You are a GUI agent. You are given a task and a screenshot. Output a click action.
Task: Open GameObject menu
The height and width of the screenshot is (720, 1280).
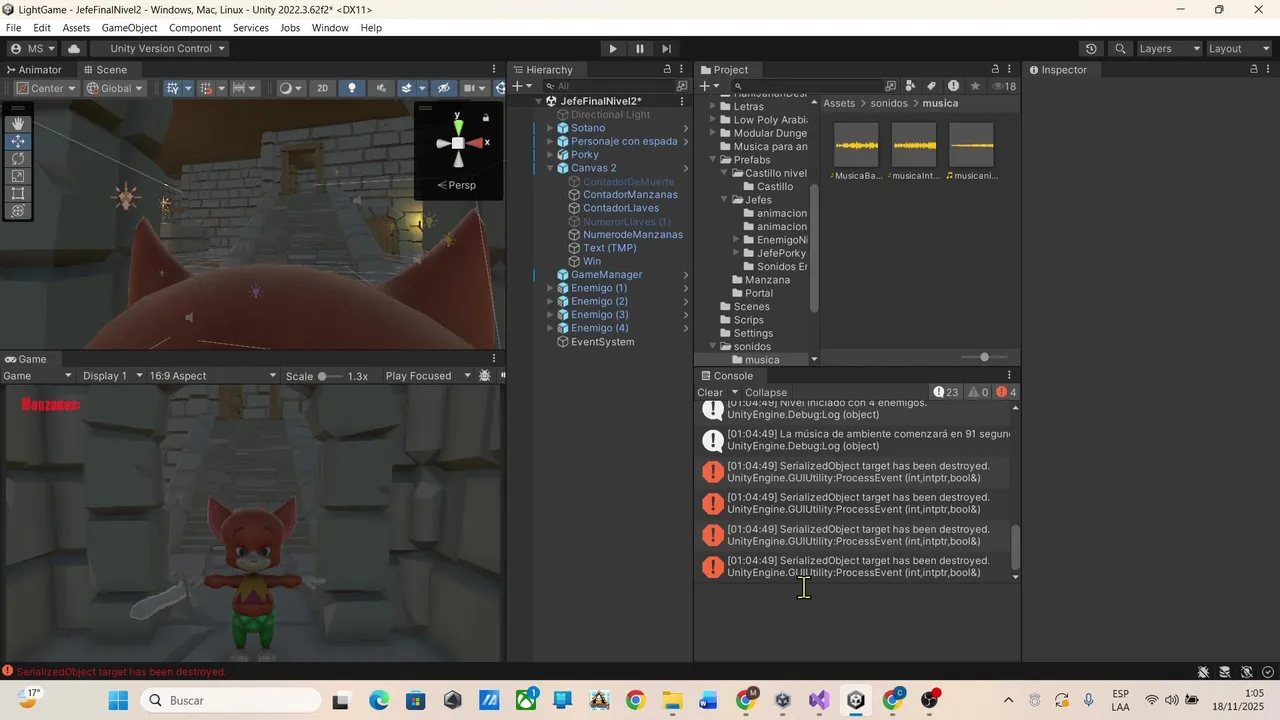pyautogui.click(x=130, y=28)
